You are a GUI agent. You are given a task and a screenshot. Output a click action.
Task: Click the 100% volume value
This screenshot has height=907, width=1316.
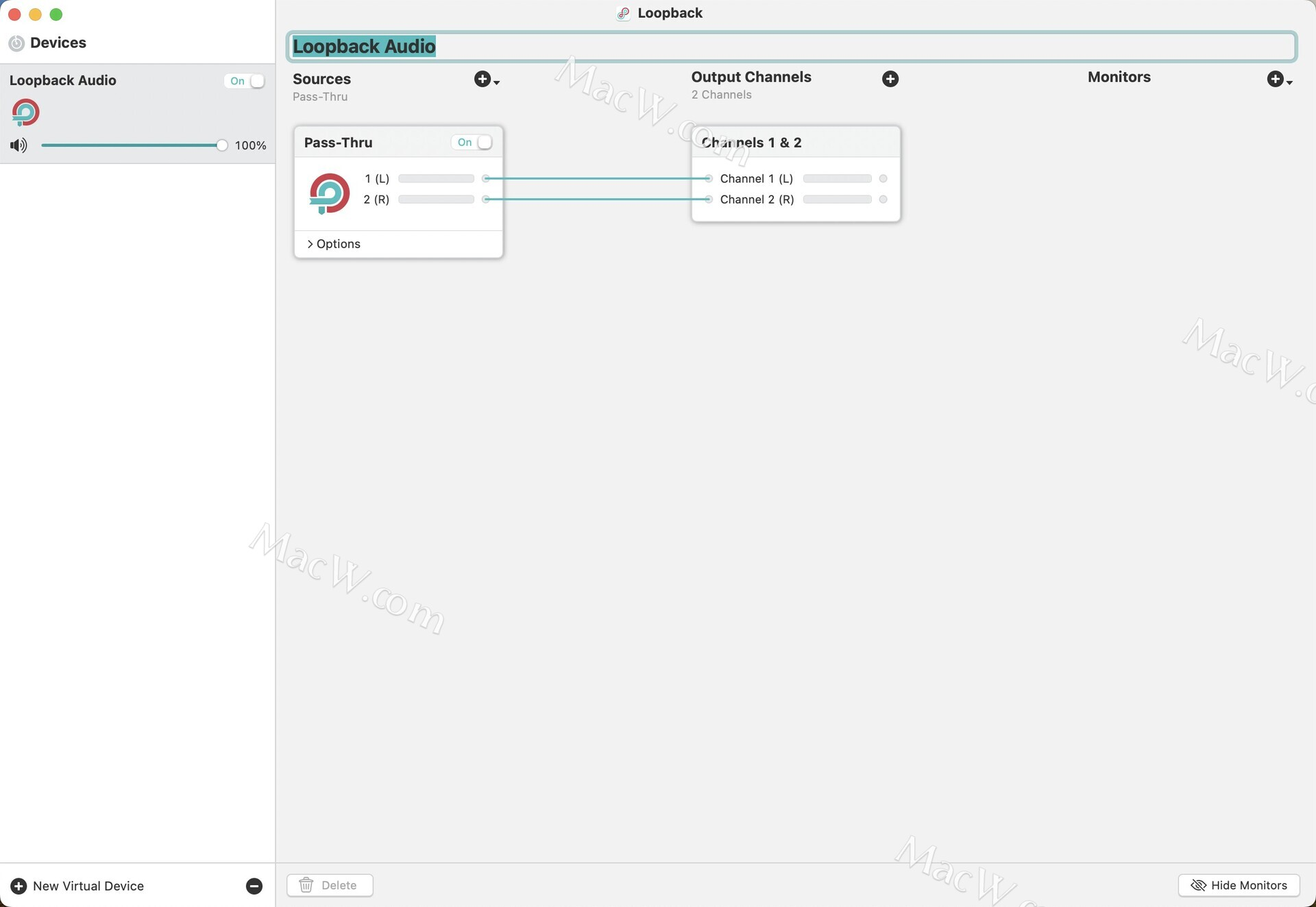(x=250, y=145)
